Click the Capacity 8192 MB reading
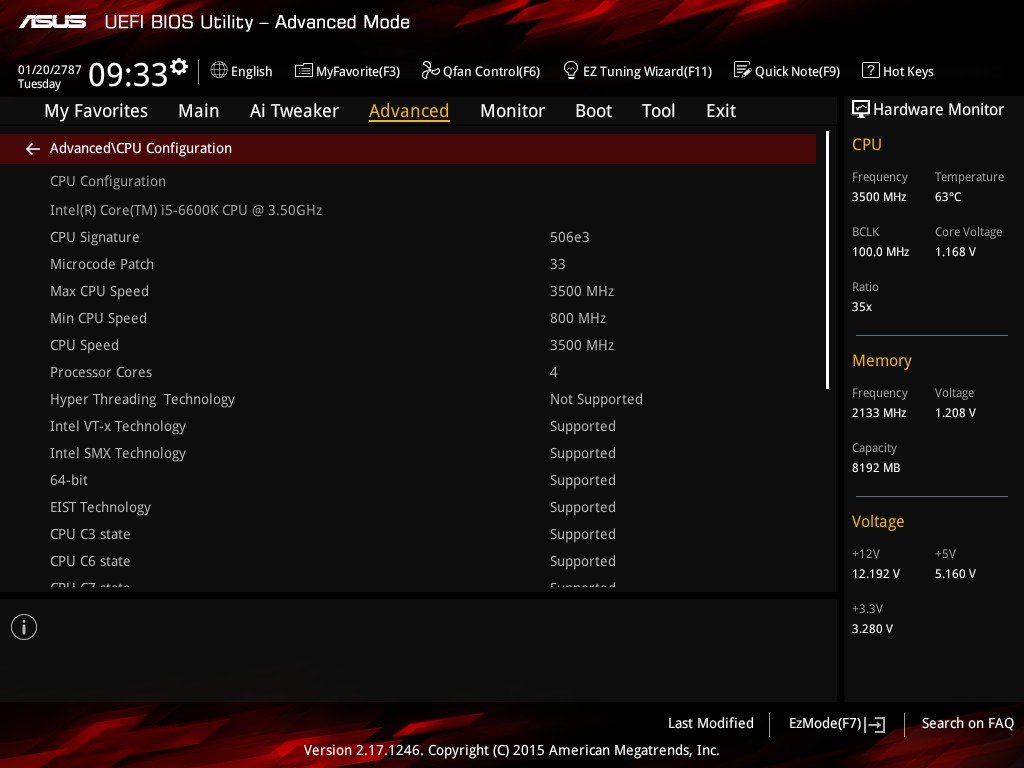Screen dimensions: 1024x768 876,468
